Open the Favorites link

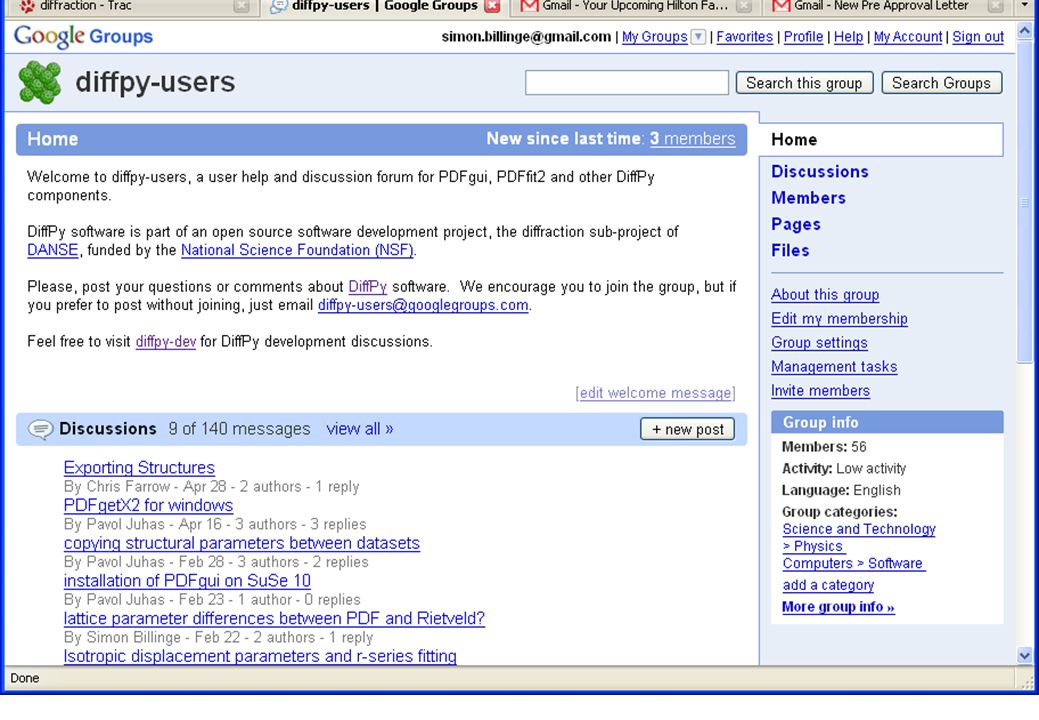point(745,37)
